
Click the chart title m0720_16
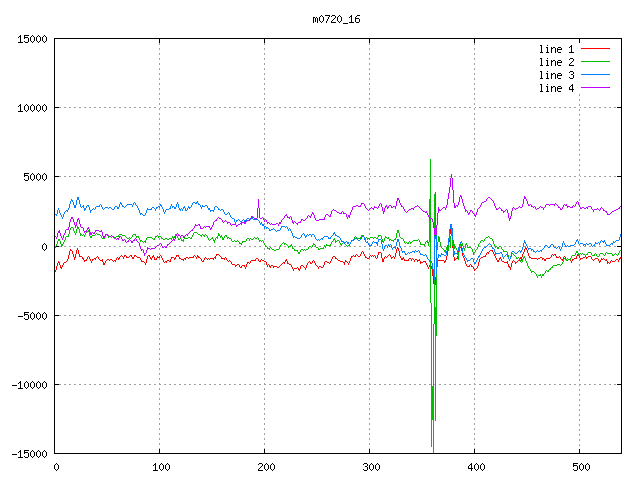point(336,19)
